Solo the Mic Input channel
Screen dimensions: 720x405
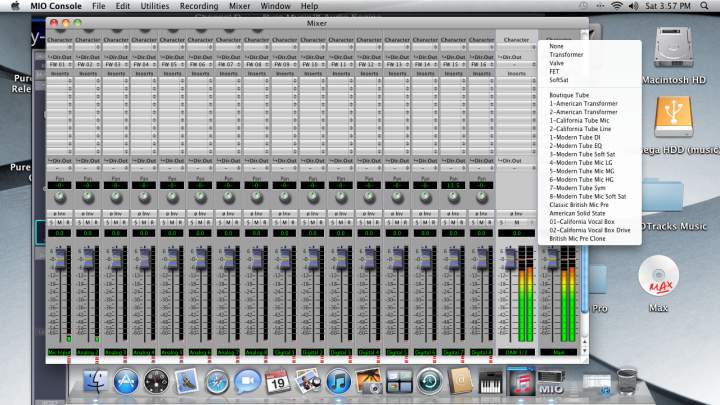(51, 222)
